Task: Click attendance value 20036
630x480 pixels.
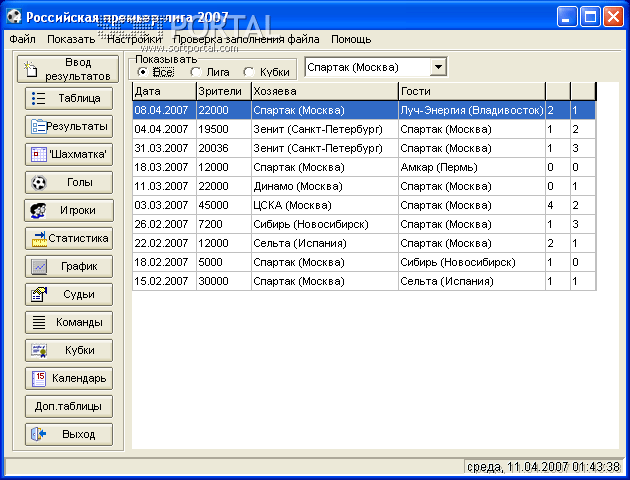Action: [x=224, y=148]
